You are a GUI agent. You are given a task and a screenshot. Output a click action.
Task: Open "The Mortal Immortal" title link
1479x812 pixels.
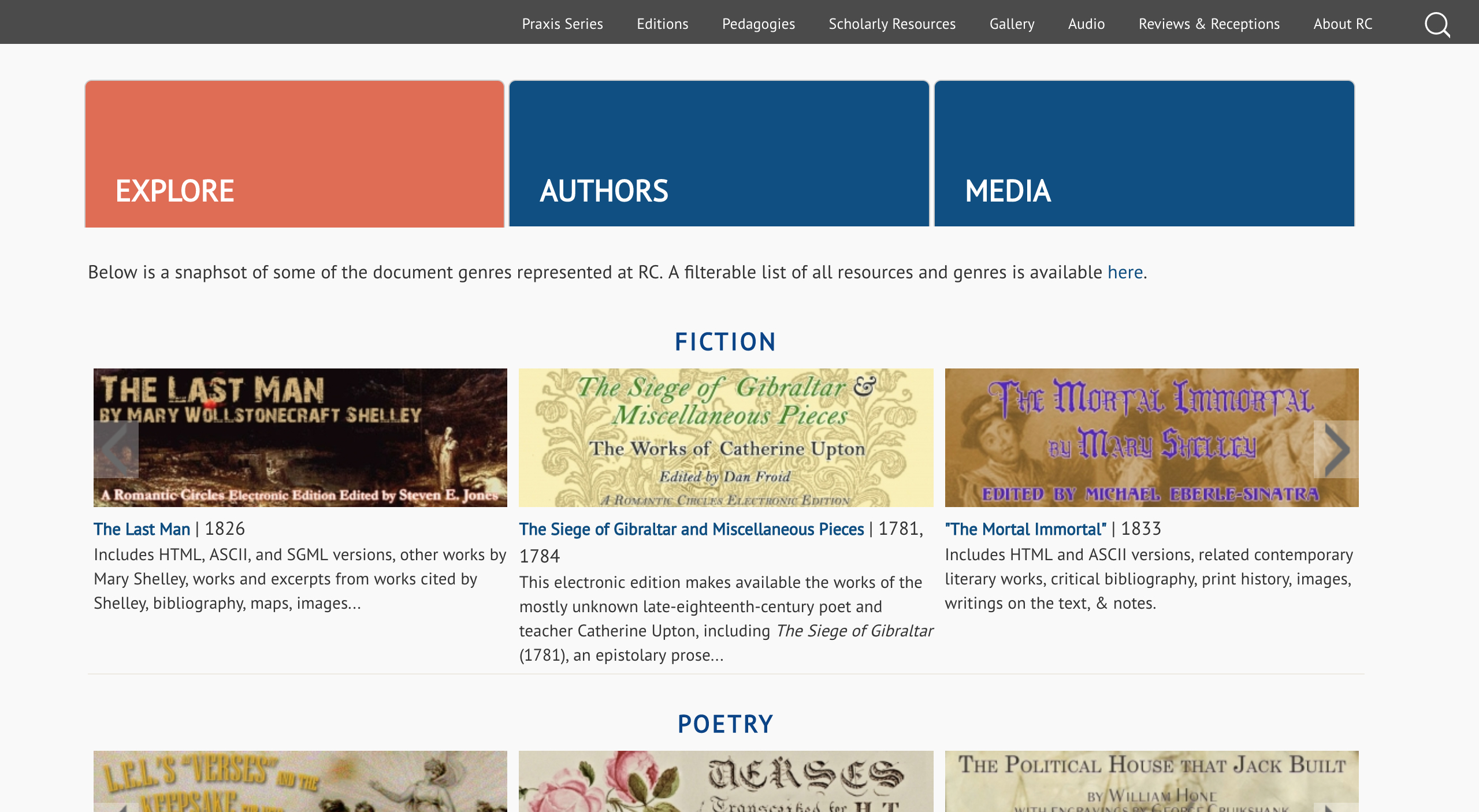point(1025,529)
